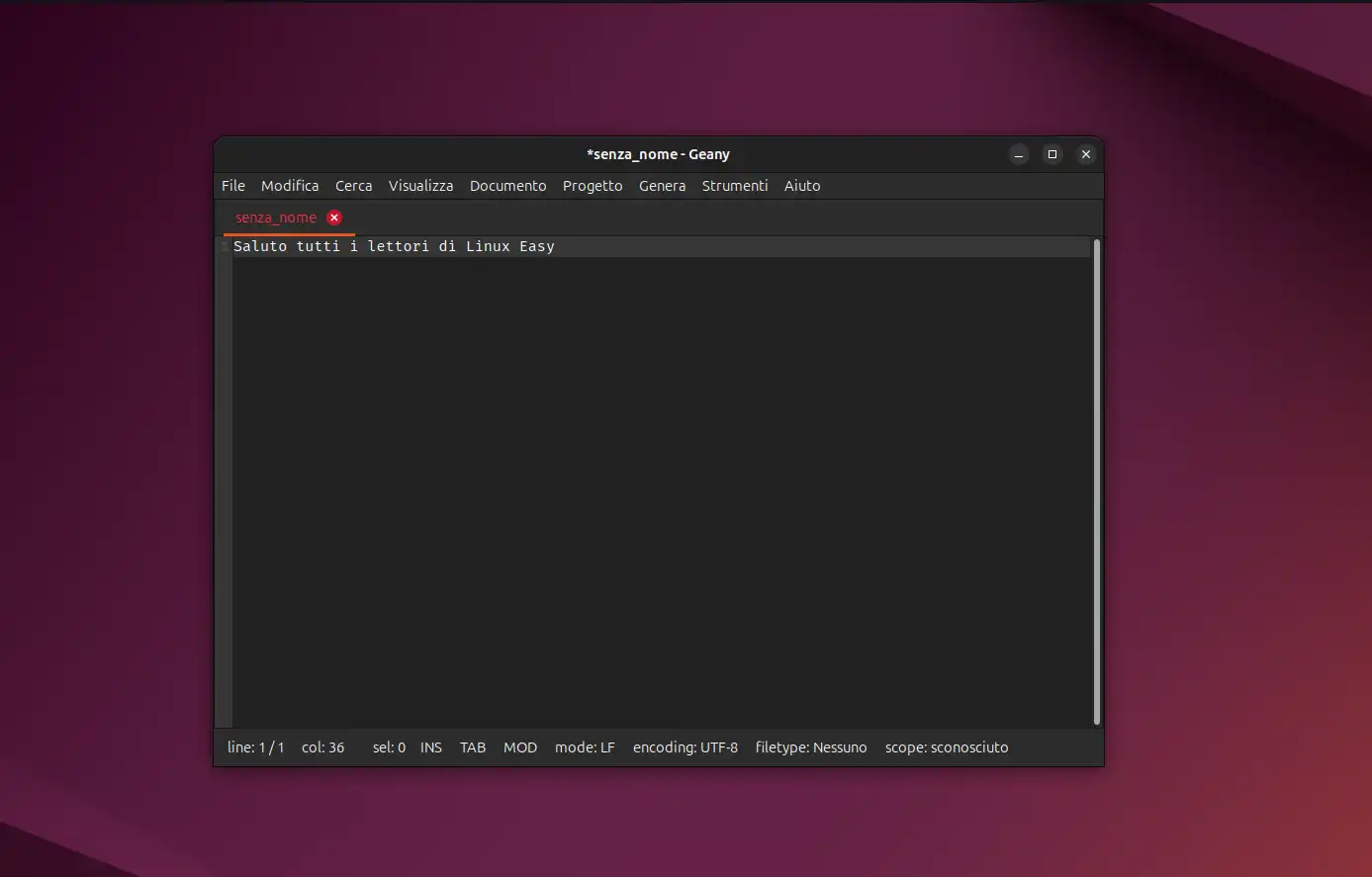Expand the Cerca menu
This screenshot has height=877, width=1372.
pos(353,186)
